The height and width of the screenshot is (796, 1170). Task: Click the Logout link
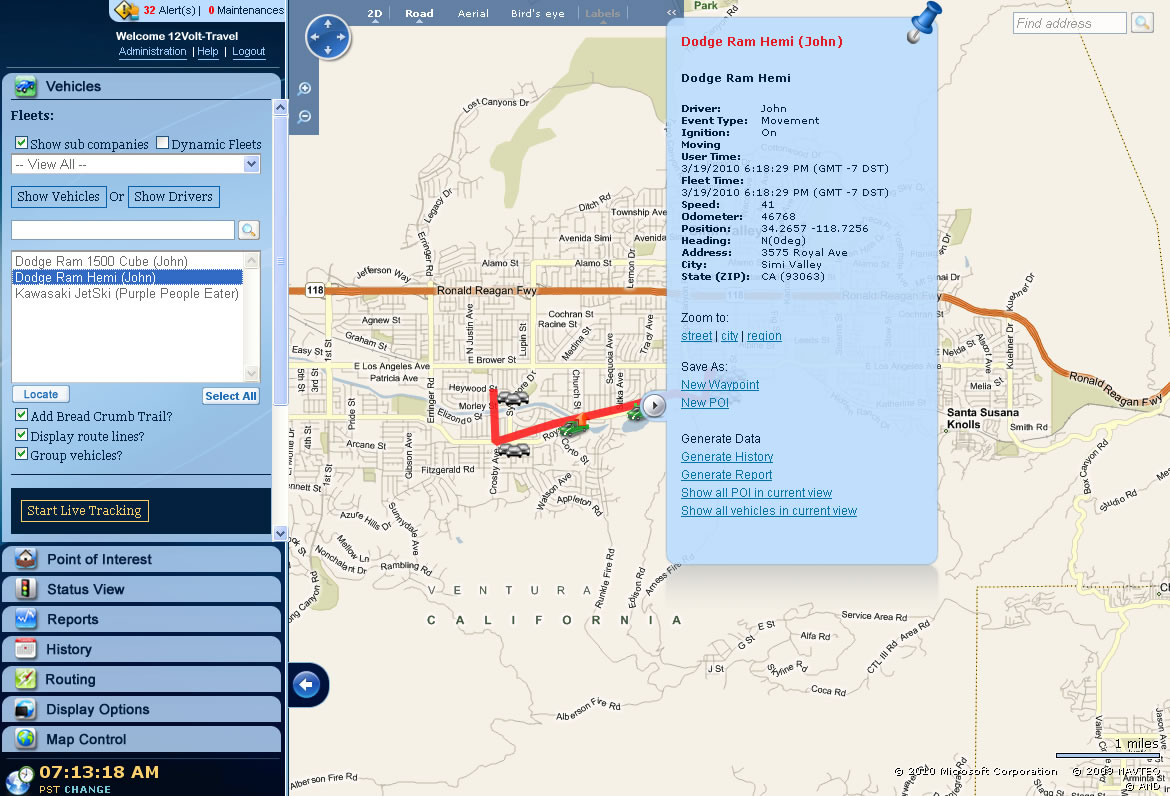point(248,51)
